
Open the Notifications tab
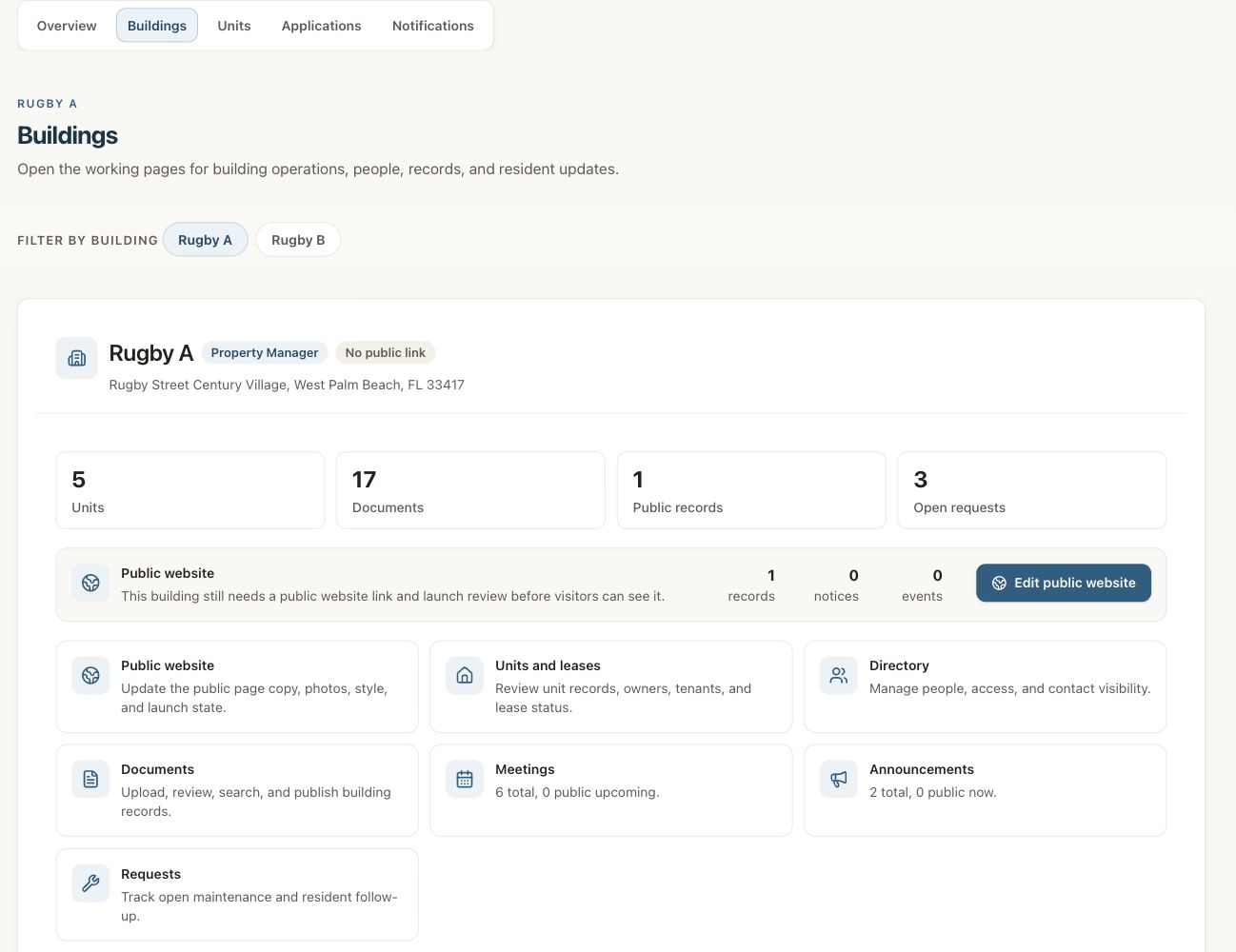point(433,26)
